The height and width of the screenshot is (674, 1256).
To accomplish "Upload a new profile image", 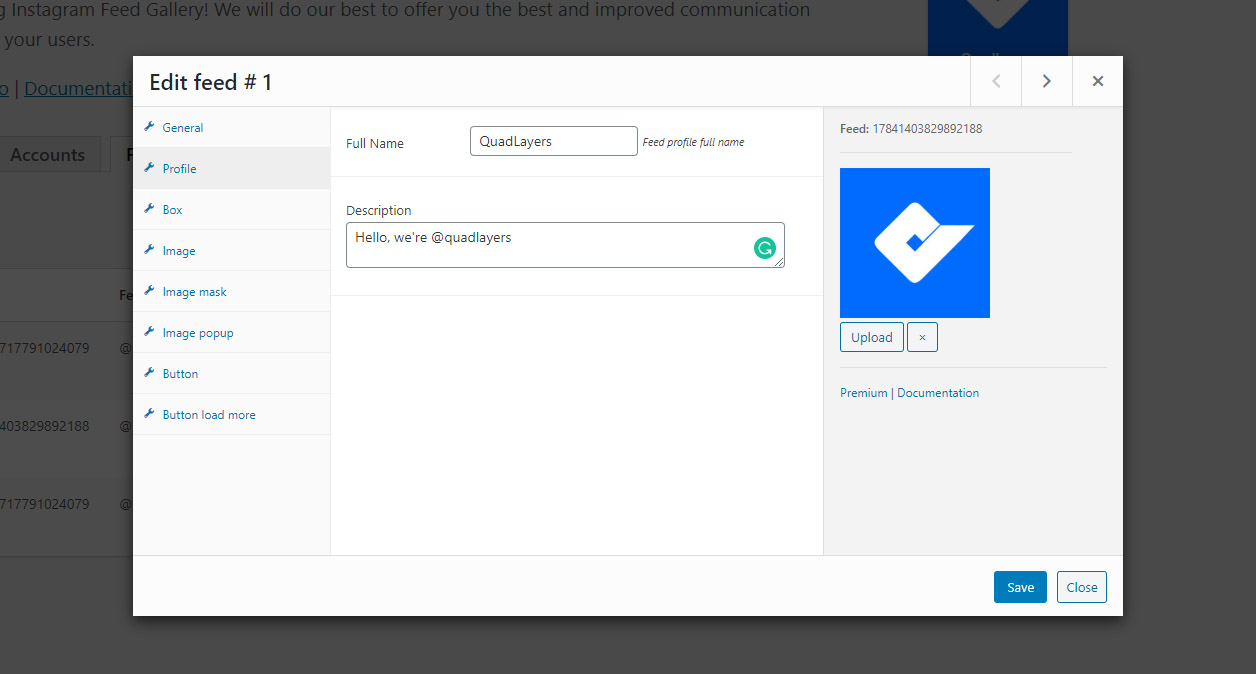I will tap(872, 337).
